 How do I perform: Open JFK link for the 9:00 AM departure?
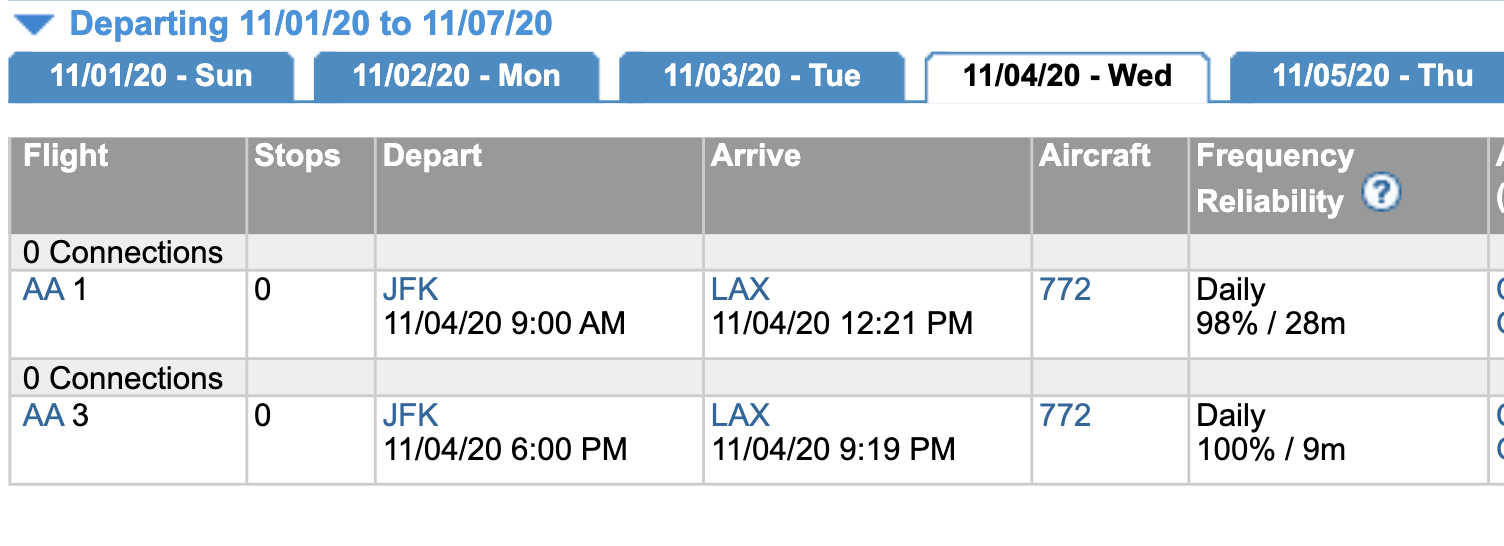coord(410,290)
